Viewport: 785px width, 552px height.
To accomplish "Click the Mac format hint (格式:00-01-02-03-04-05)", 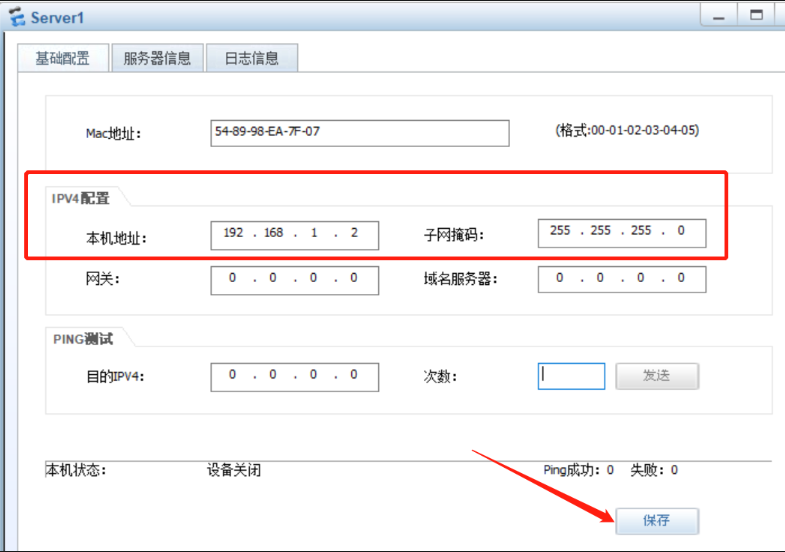I will click(x=627, y=131).
